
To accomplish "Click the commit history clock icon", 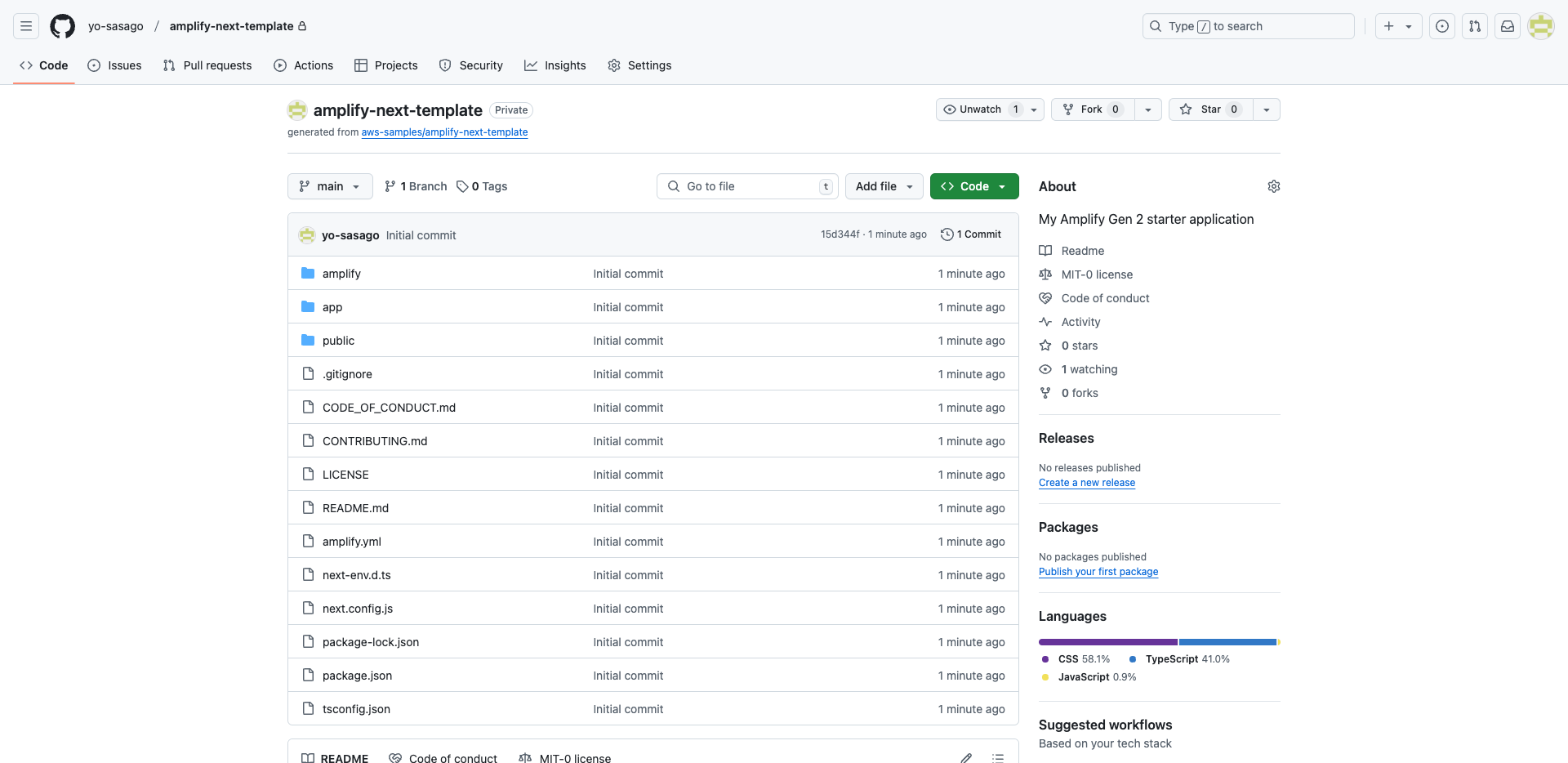I will tap(947, 234).
